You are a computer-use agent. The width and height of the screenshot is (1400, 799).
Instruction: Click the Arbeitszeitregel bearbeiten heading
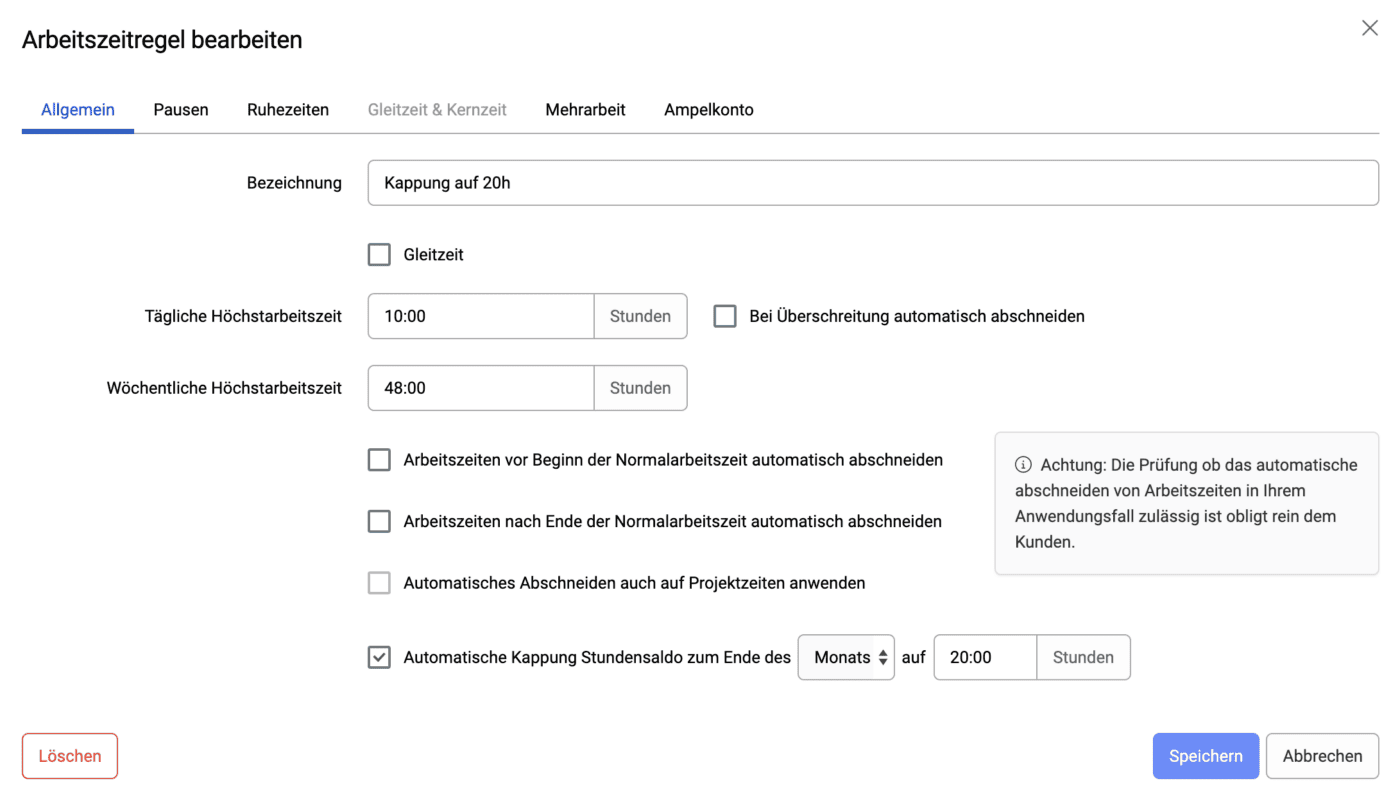coord(162,40)
